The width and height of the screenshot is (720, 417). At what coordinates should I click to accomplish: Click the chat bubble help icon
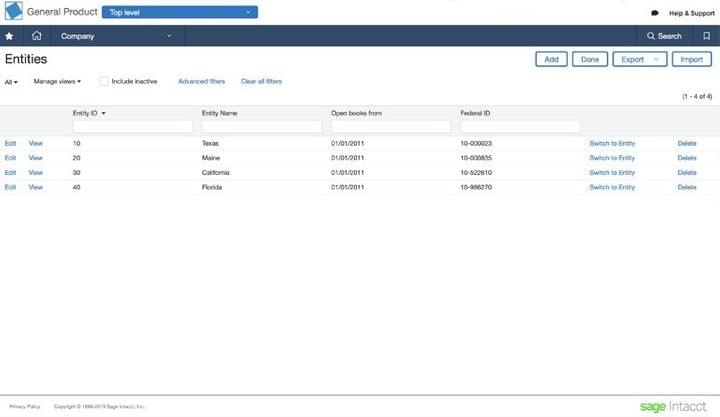(x=655, y=13)
